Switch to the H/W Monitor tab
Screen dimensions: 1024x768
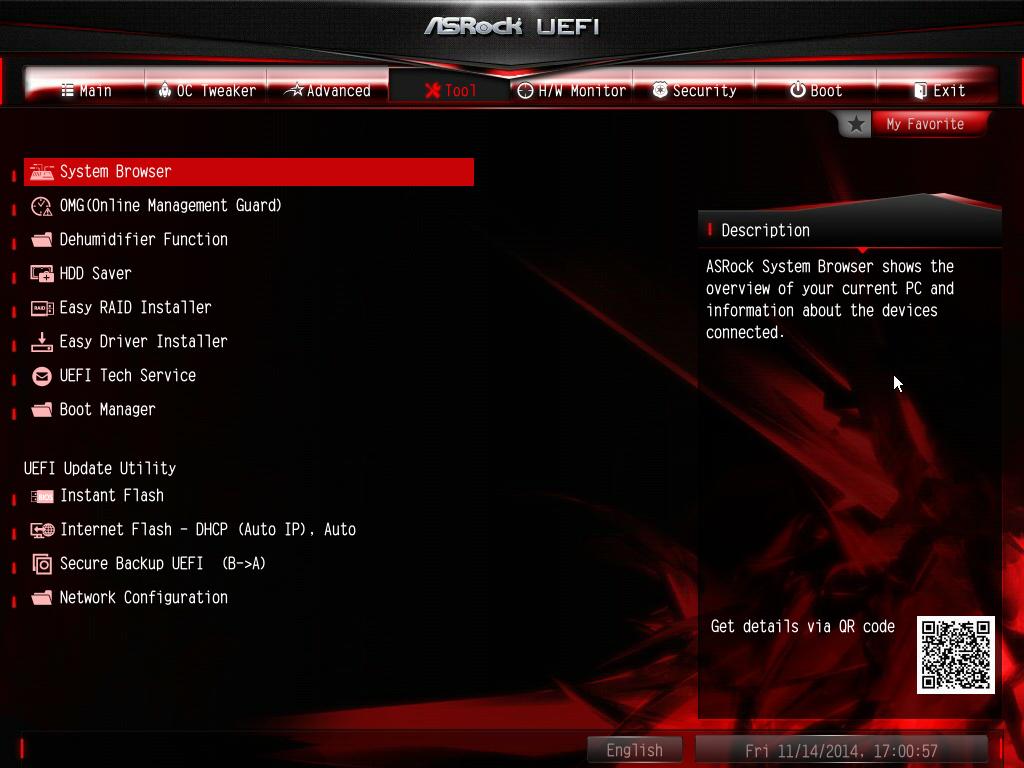tap(571, 90)
